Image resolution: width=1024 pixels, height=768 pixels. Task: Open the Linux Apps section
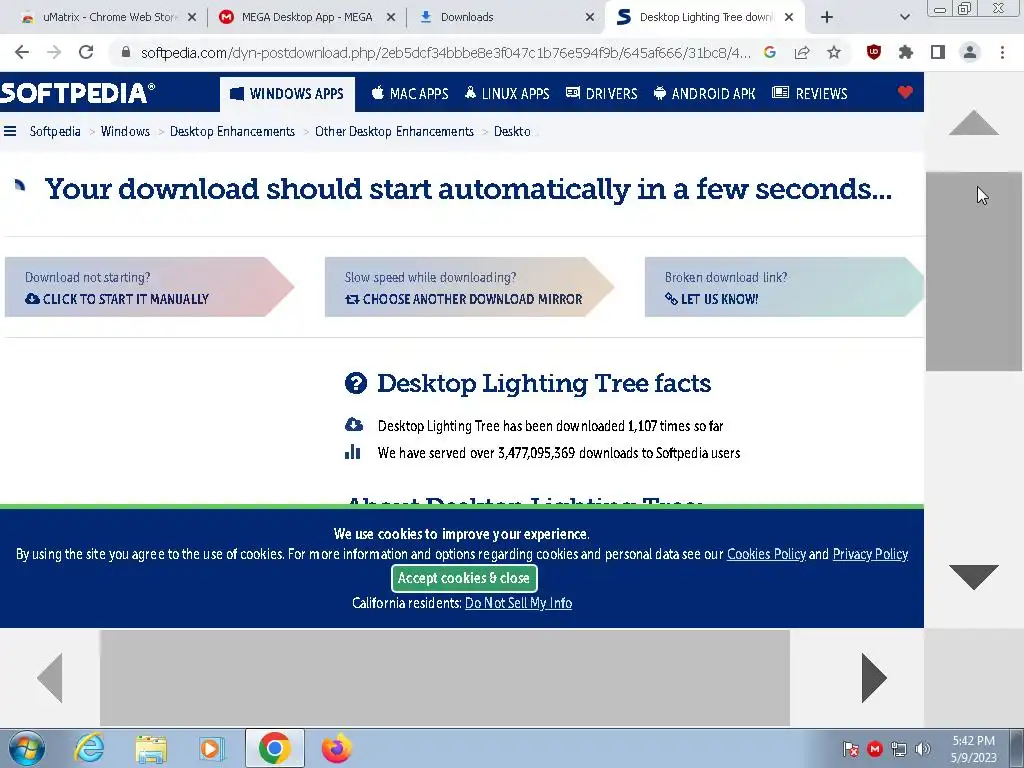pos(507,93)
